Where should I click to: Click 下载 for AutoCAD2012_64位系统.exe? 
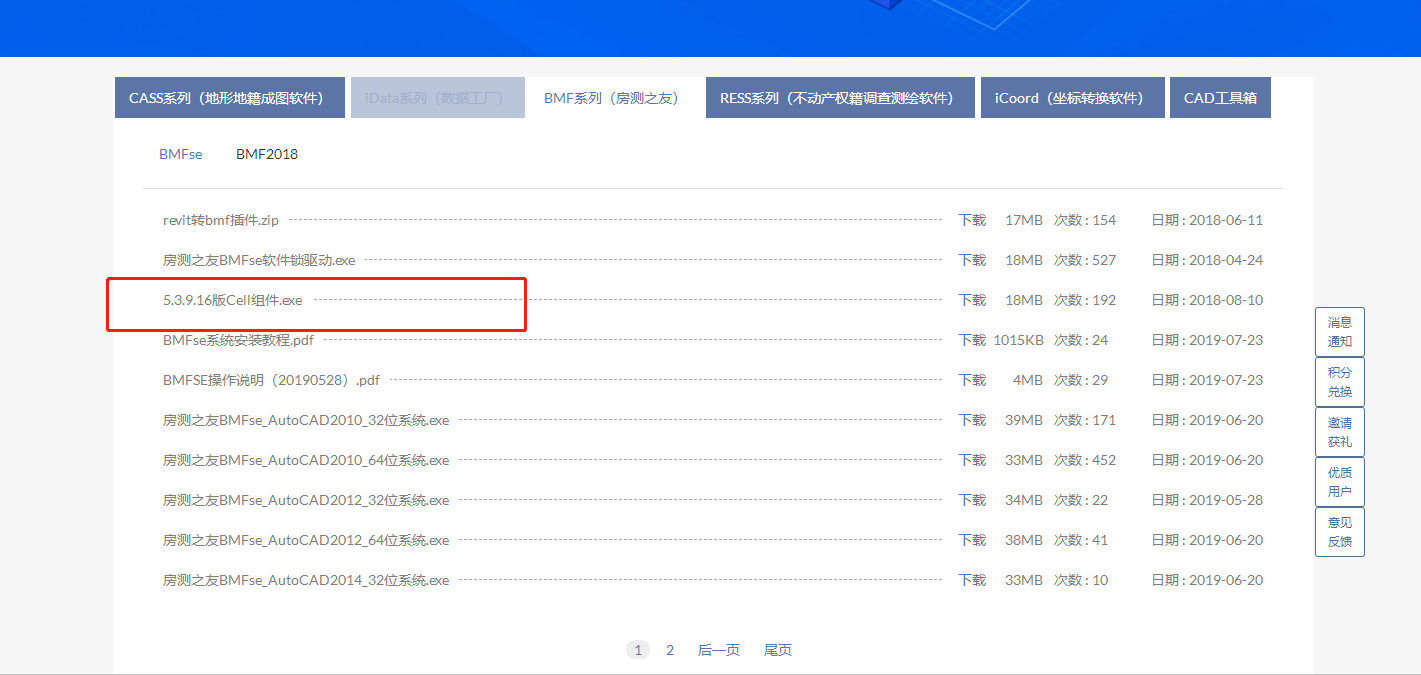pos(972,540)
